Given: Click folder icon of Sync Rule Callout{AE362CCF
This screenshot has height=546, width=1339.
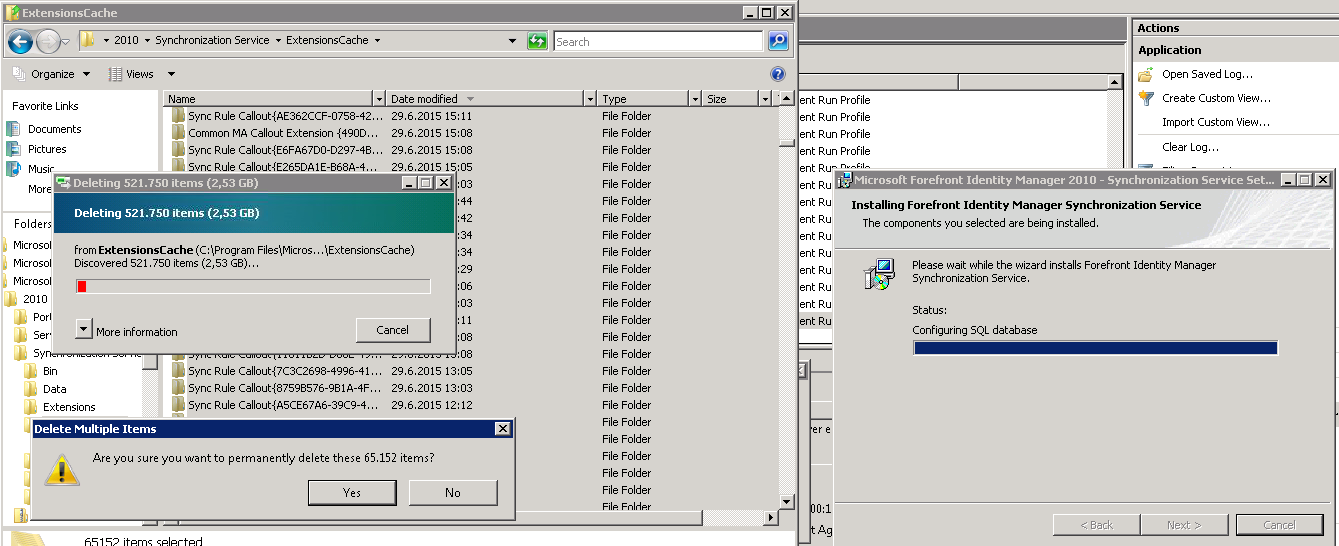Looking at the screenshot, I should pos(178,116).
